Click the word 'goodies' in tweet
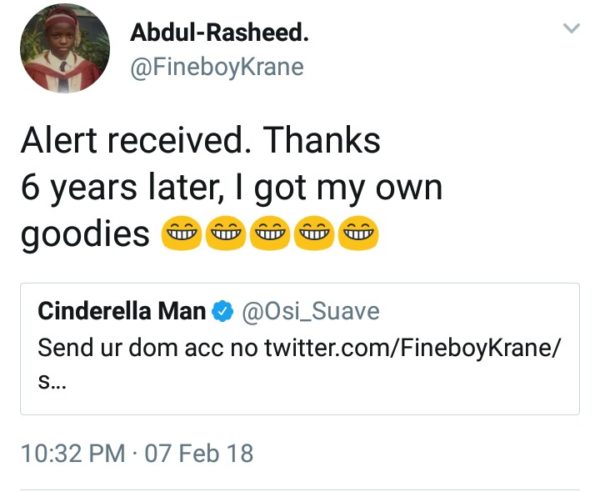 (x=85, y=235)
